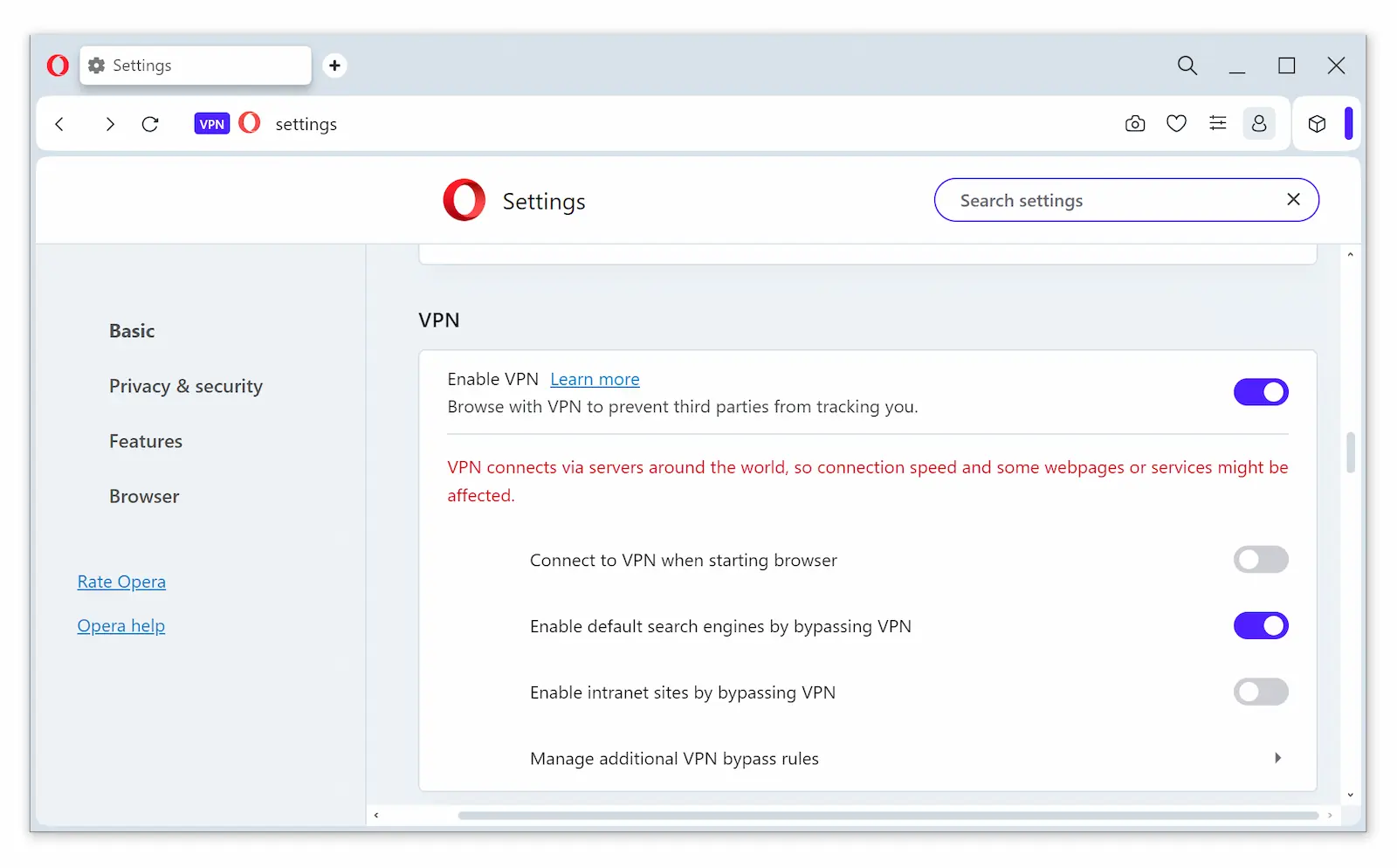Select the Settings tab

point(196,65)
